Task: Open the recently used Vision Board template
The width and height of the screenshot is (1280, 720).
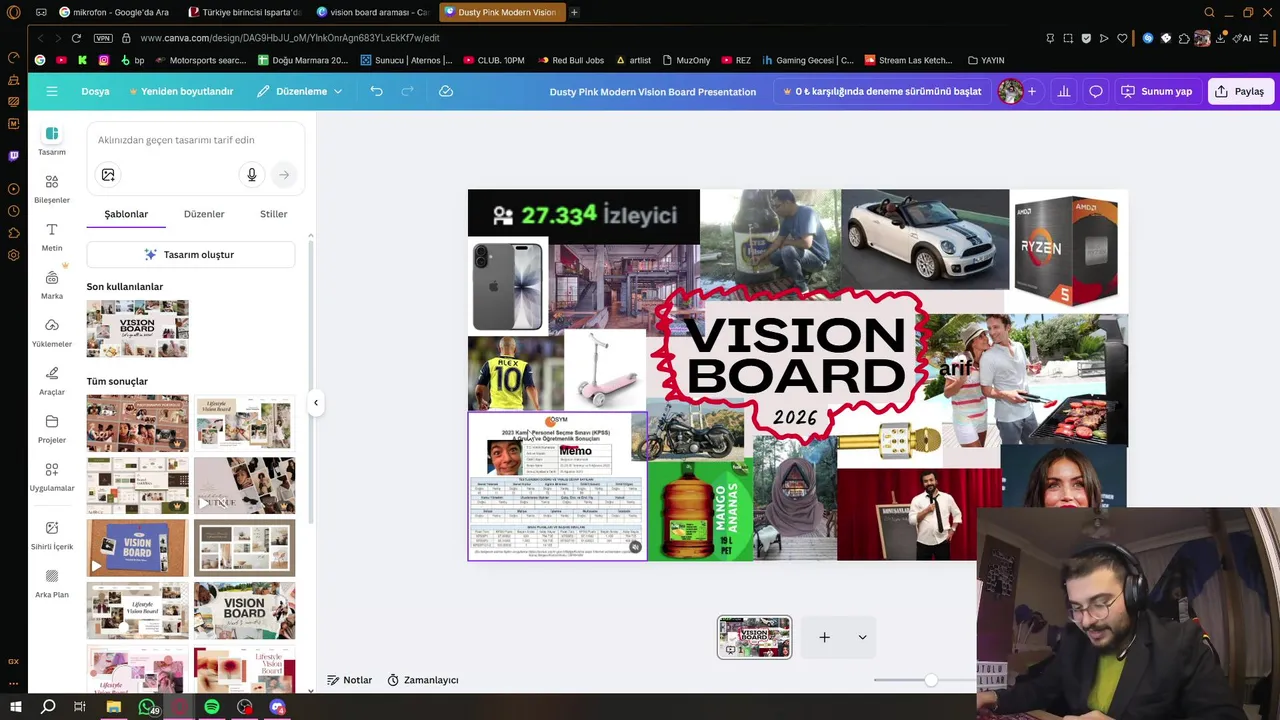Action: (x=137, y=329)
